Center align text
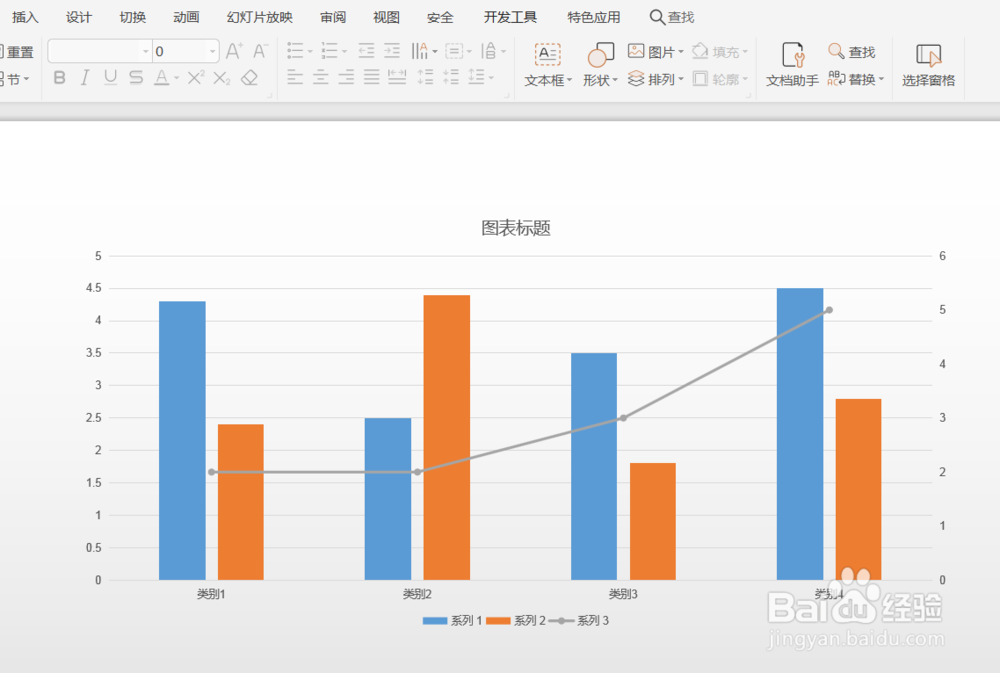Viewport: 1000px width, 673px height. point(321,78)
